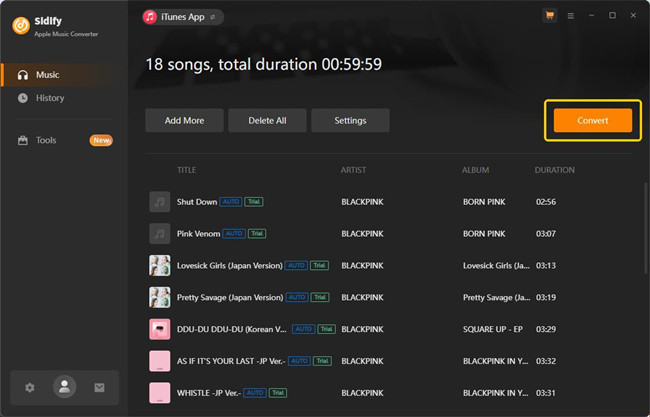
Task: Click AUTO tag on WHISTLE -JP Ver.-
Action: pyautogui.click(x=255, y=393)
